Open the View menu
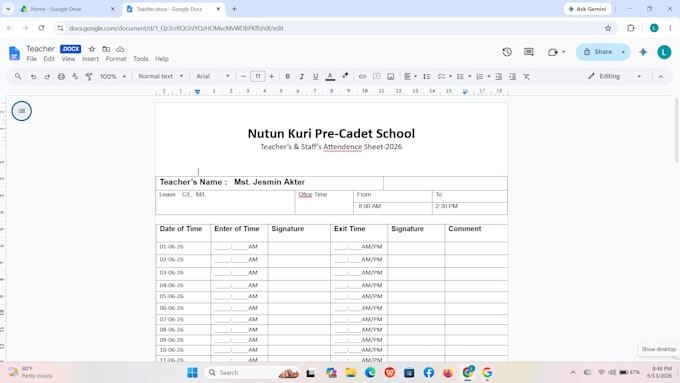Viewport: 680px width, 383px height. click(x=68, y=59)
